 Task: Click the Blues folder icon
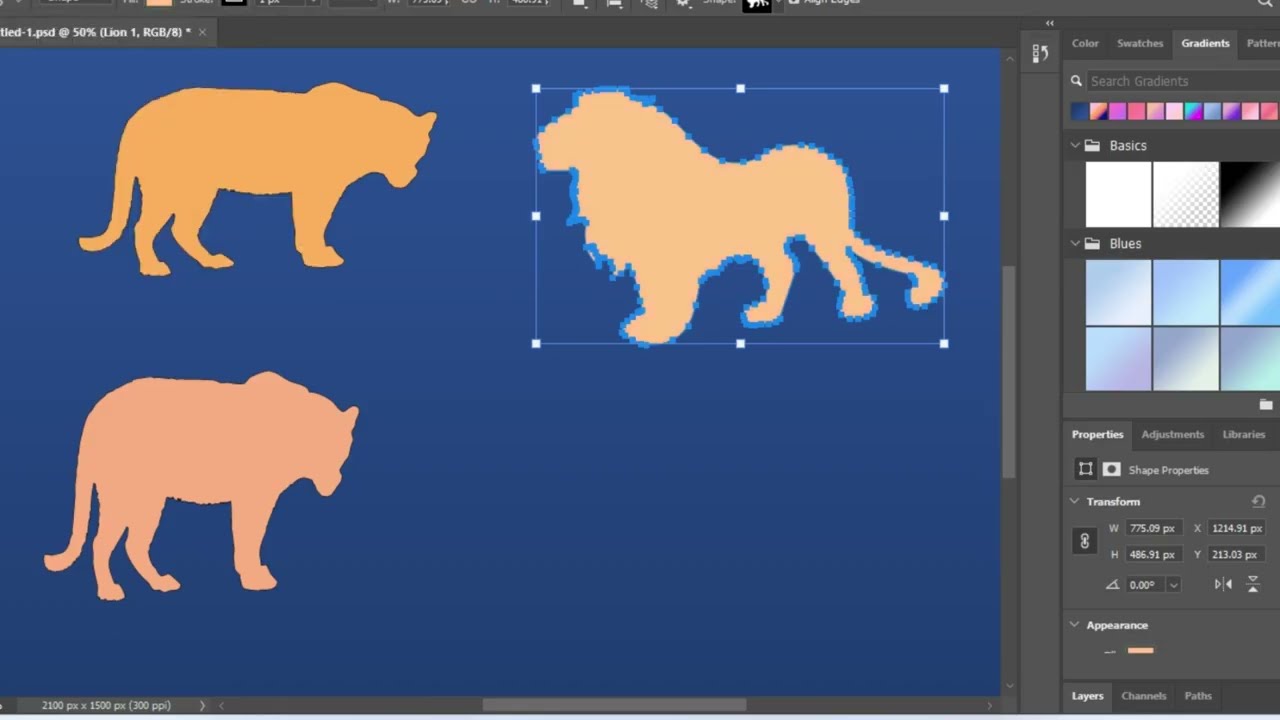coord(1092,243)
